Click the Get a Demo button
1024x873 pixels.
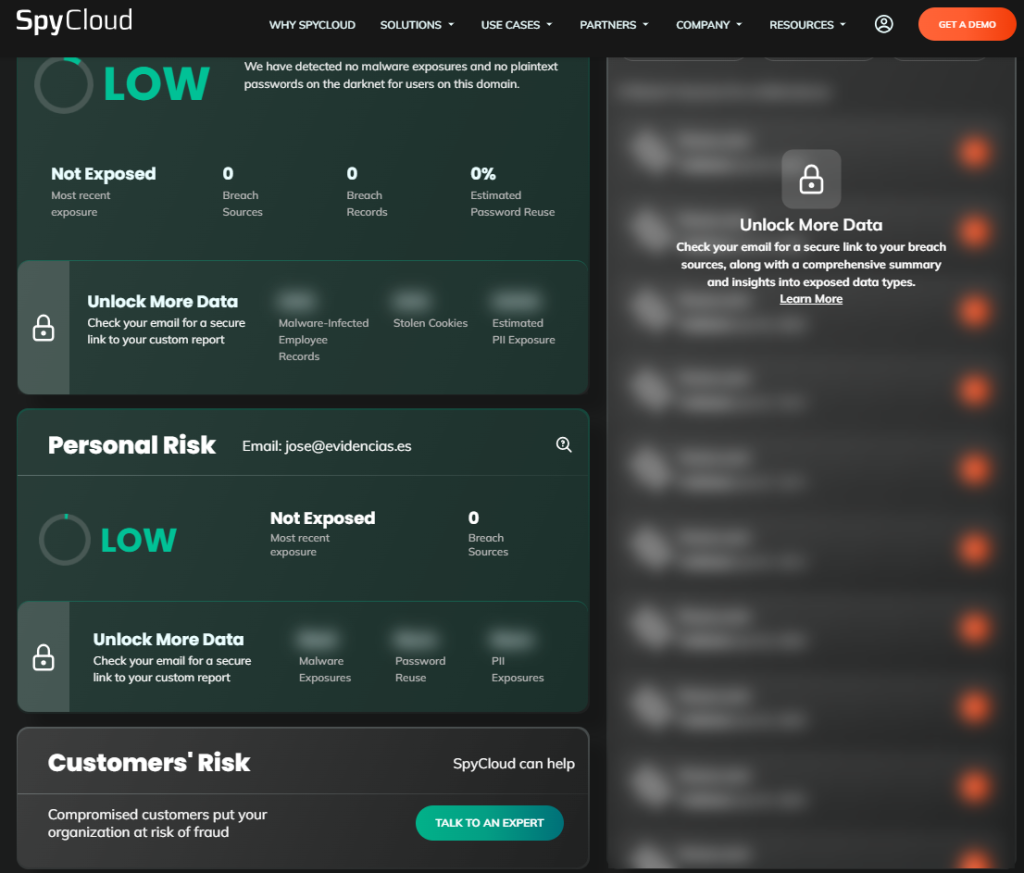[967, 24]
